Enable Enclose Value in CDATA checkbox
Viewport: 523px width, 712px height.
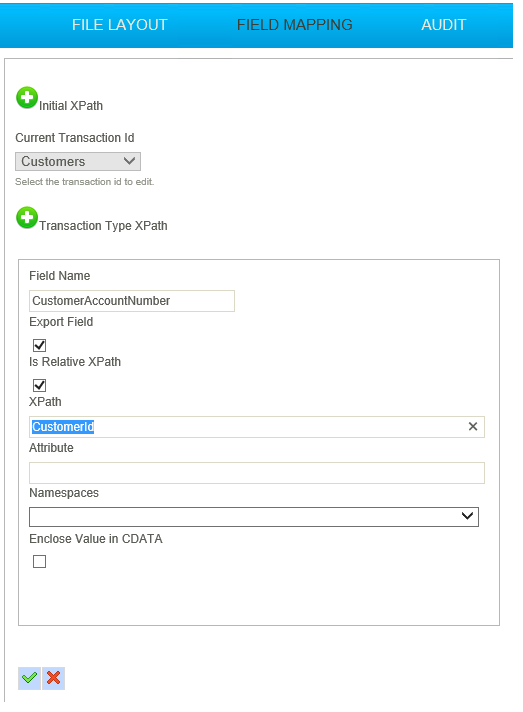39,561
